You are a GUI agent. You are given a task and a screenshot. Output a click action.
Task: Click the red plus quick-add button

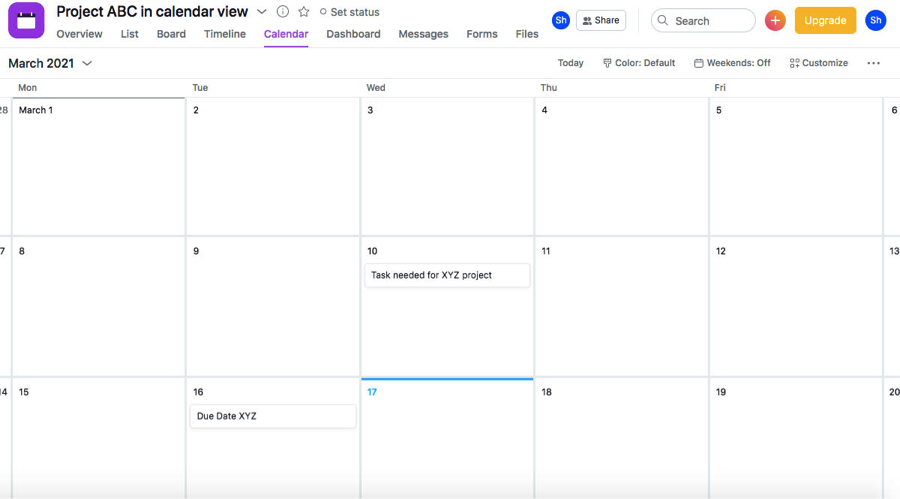[x=775, y=20]
